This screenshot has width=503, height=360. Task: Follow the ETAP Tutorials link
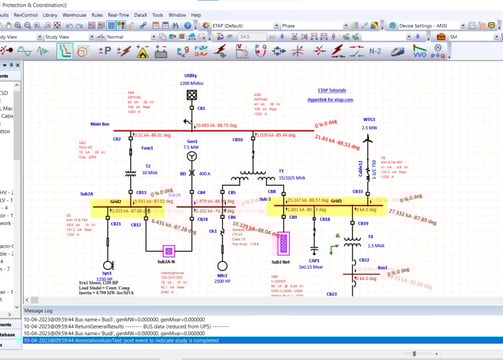point(332,90)
